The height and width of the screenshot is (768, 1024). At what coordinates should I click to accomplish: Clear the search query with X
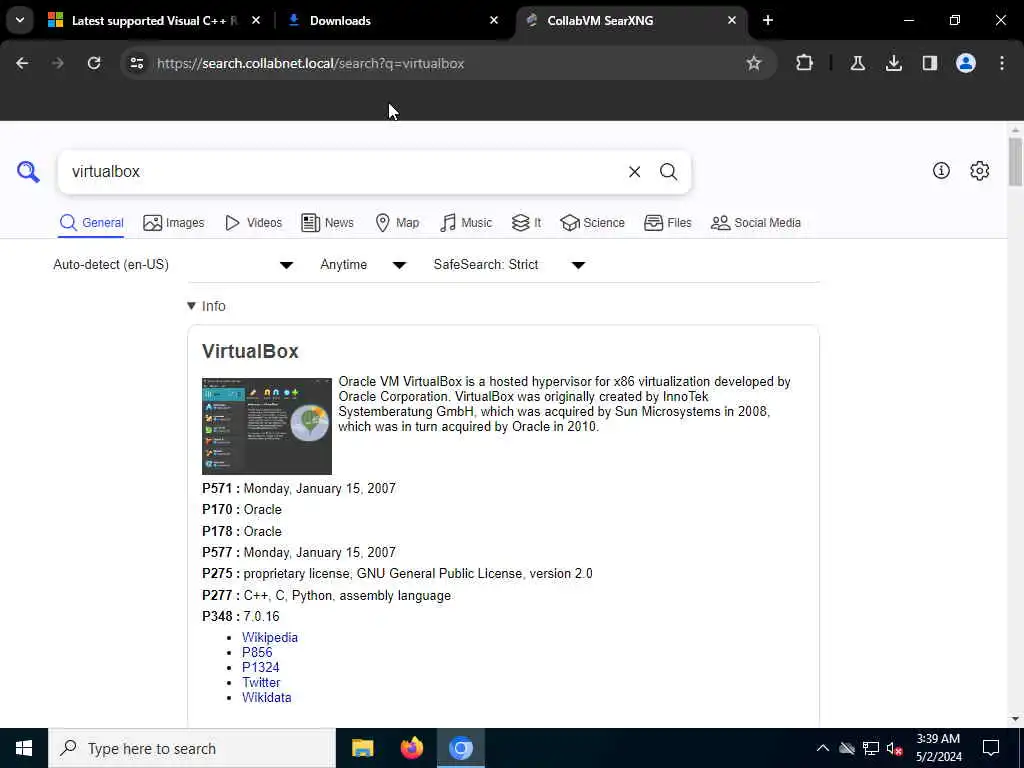point(634,172)
